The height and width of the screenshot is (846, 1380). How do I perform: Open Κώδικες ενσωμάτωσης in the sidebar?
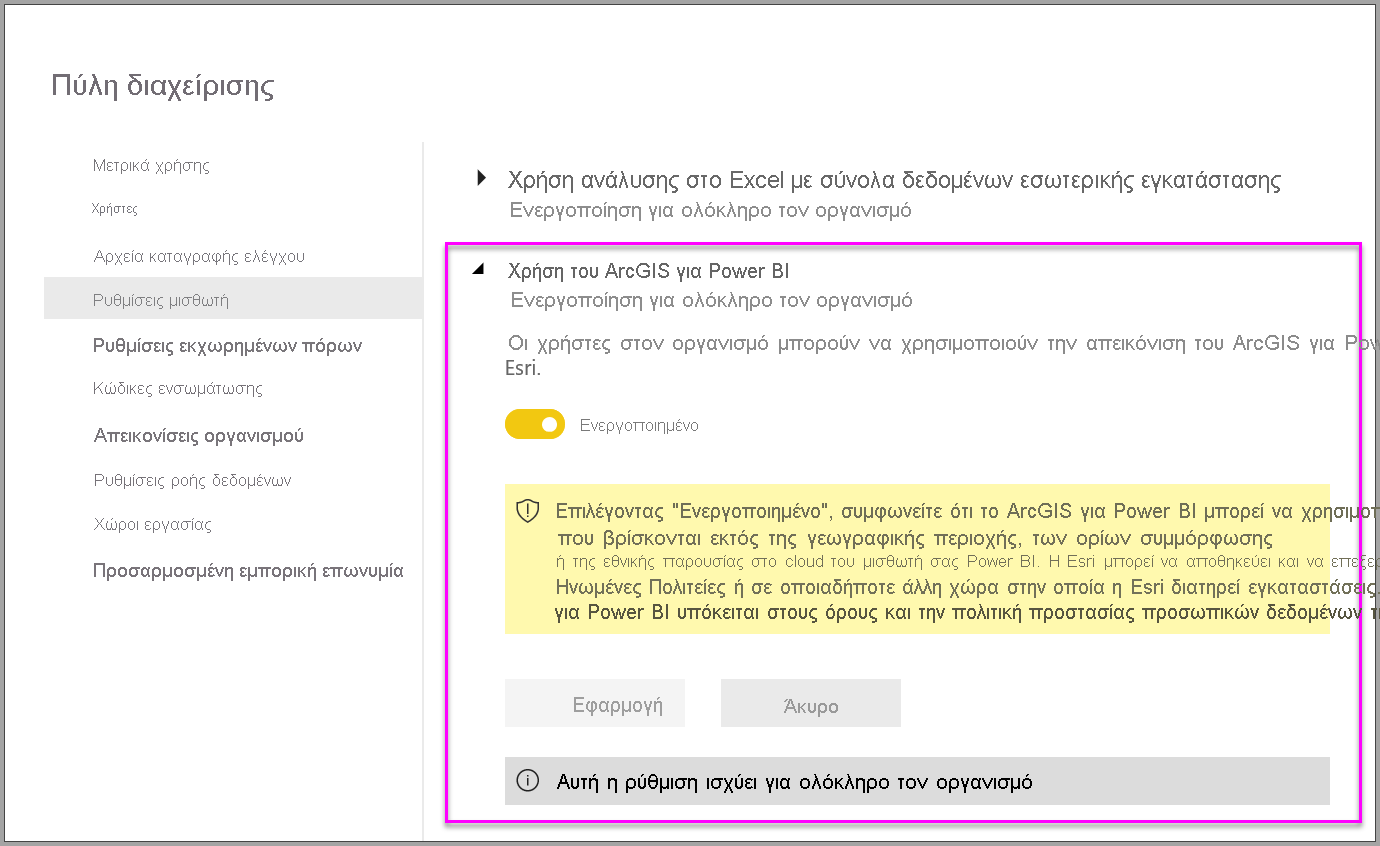178,388
